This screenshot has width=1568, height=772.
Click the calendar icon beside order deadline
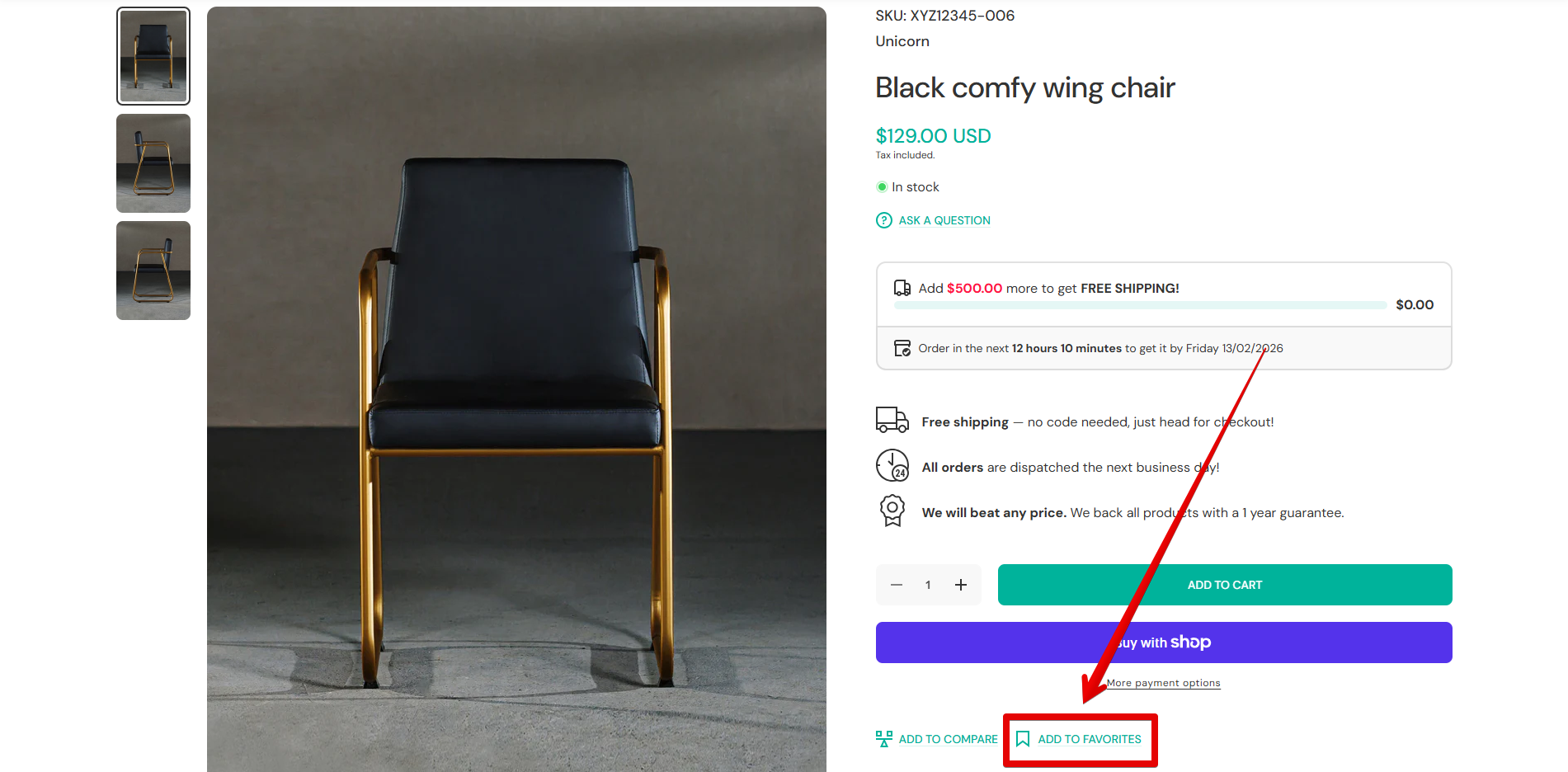pyautogui.click(x=902, y=348)
